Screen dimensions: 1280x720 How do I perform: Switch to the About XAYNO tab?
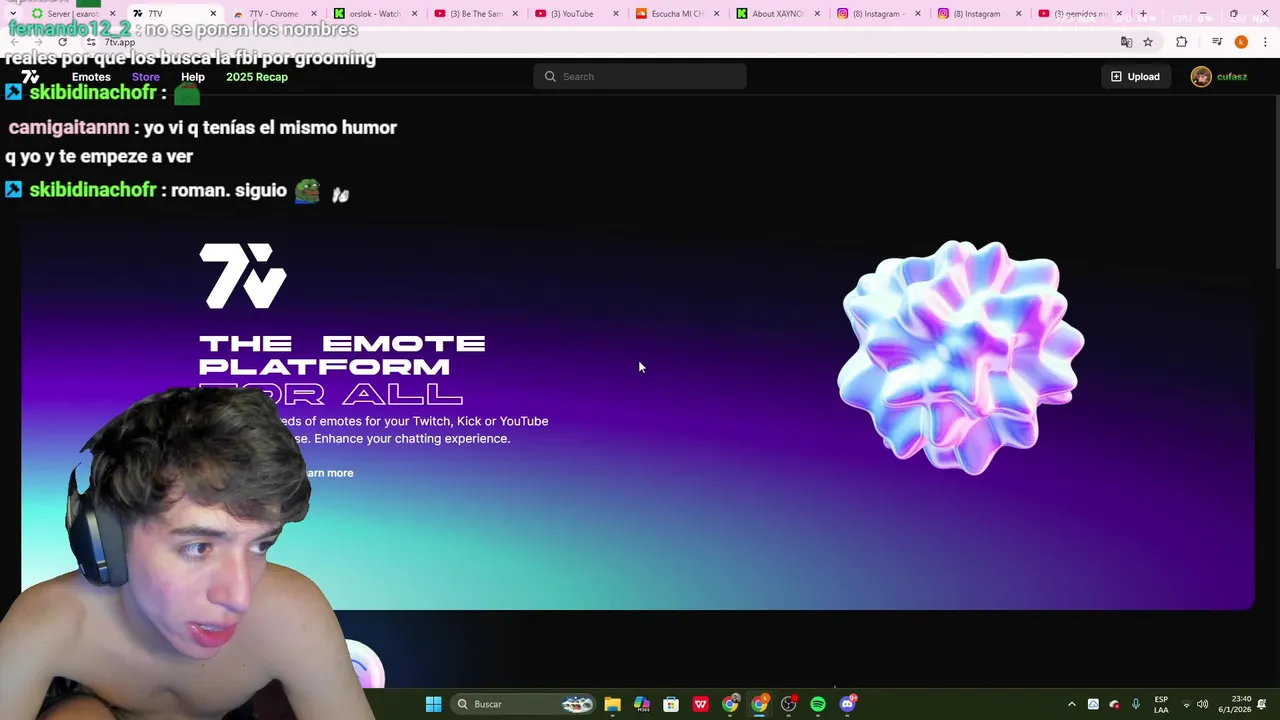point(778,14)
